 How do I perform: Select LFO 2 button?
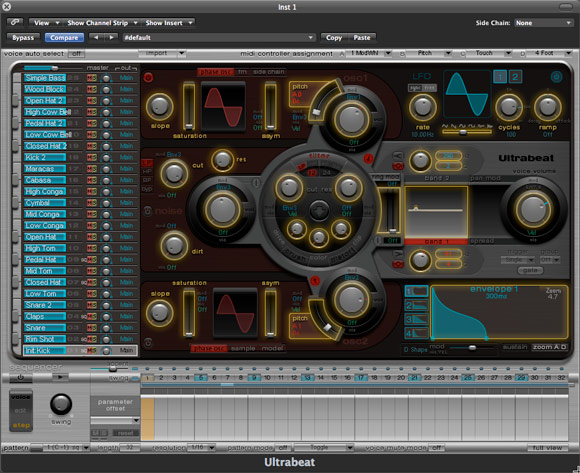tap(515, 77)
